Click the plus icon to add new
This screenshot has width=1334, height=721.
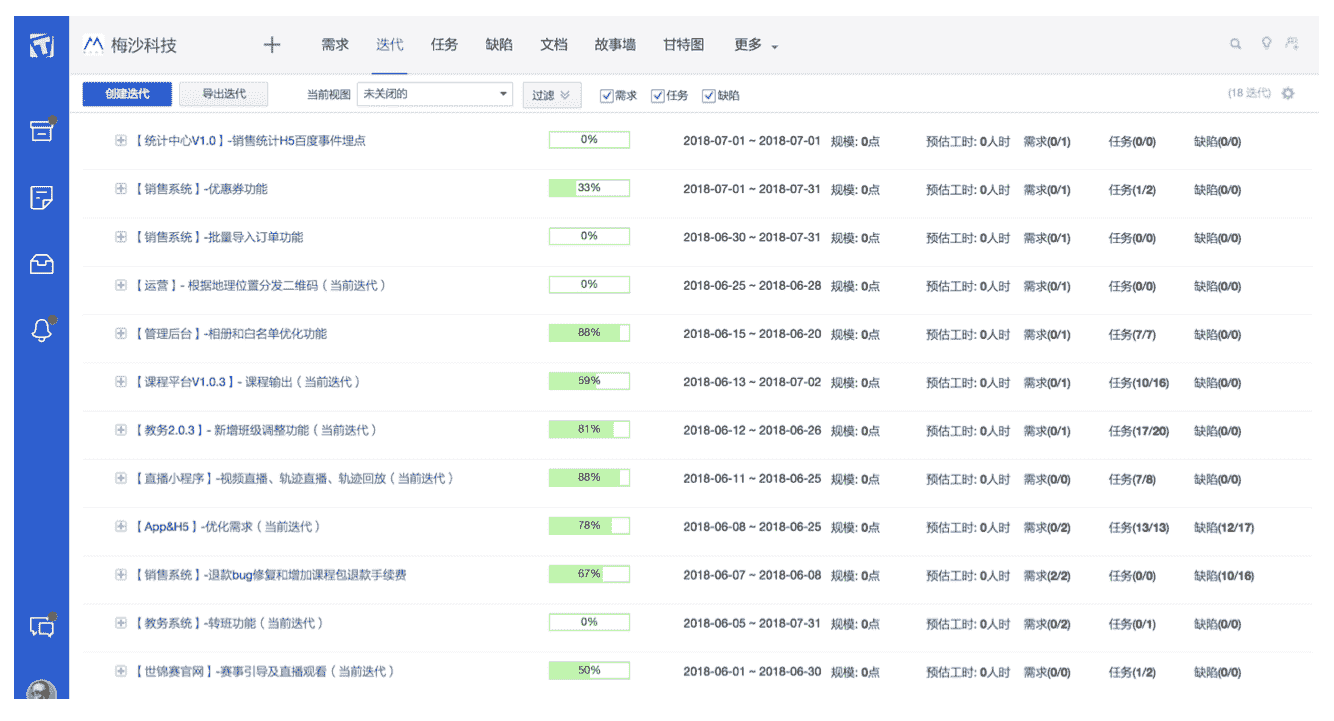[x=272, y=45]
